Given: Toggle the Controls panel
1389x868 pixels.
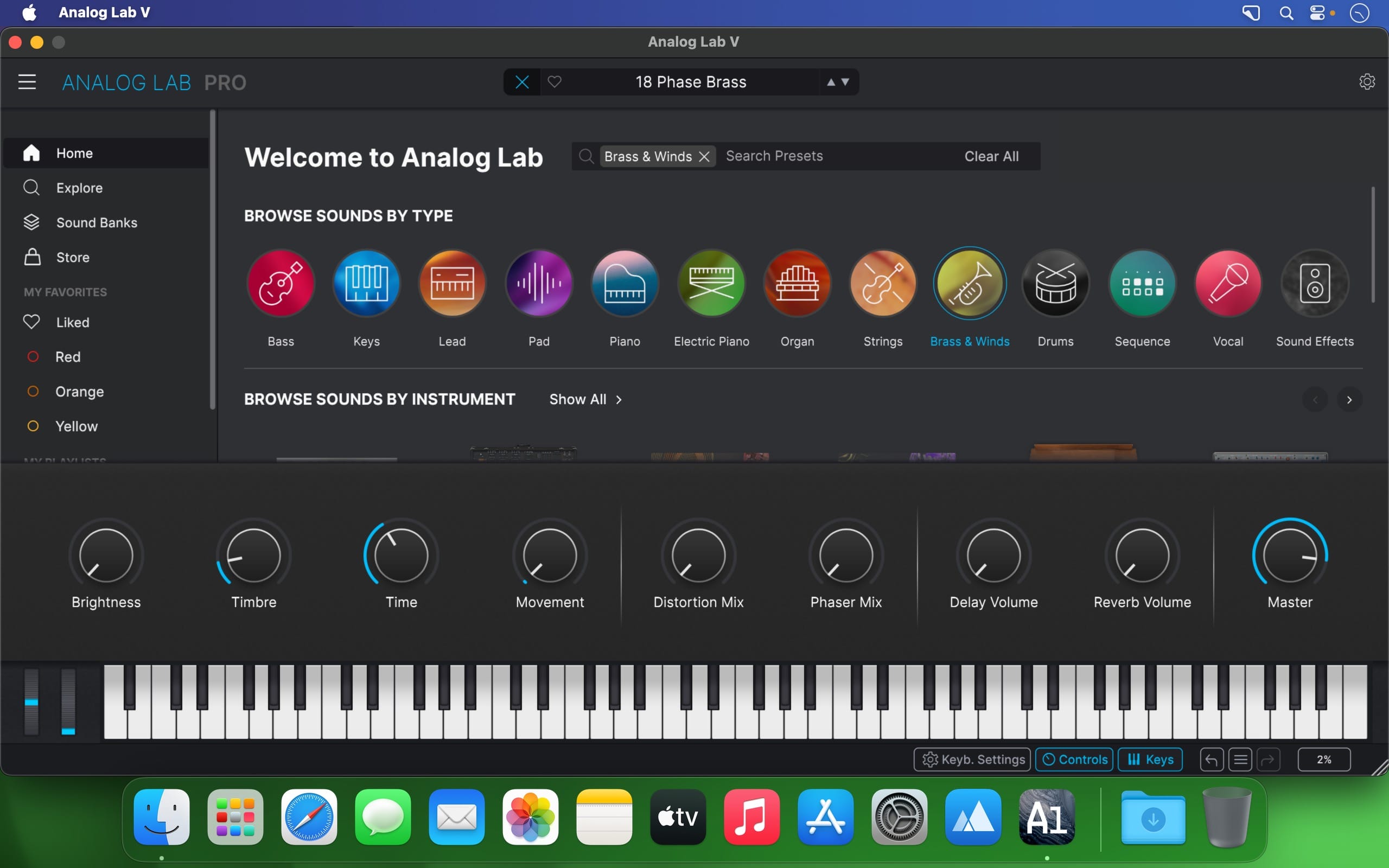Looking at the screenshot, I should 1074,759.
